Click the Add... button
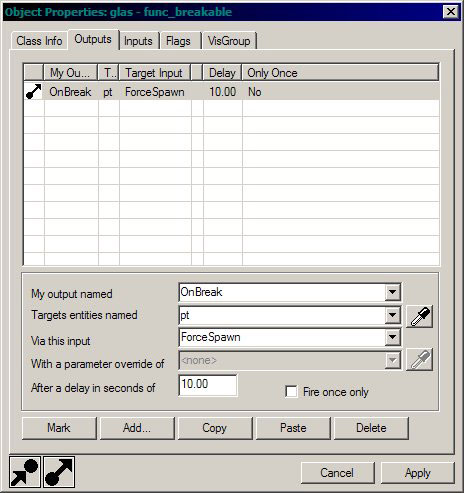Image resolution: width=464 pixels, height=493 pixels. 137,428
